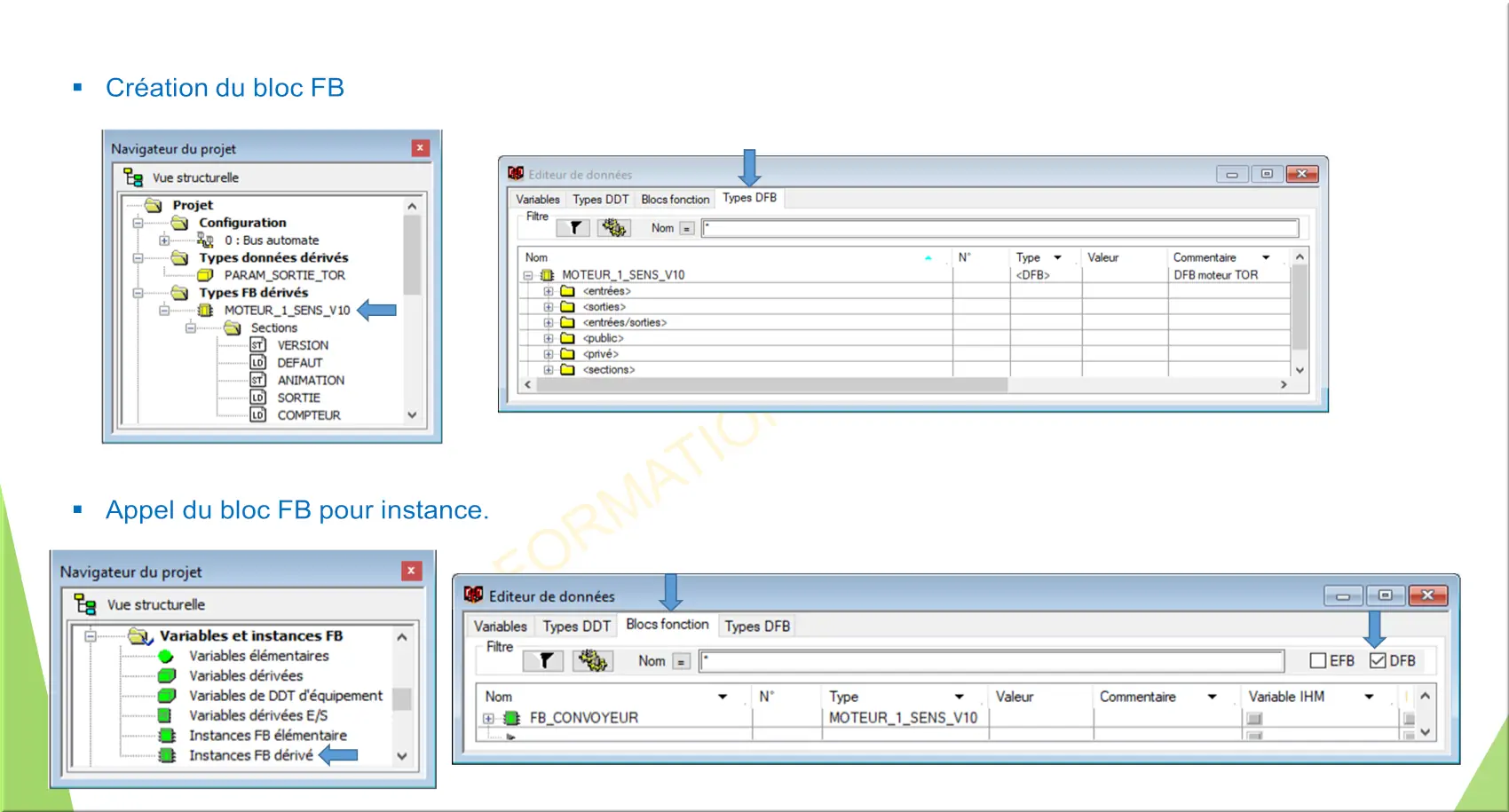Click the funnel filter button in upper data editor
This screenshot has width=1509, height=812.
tap(574, 228)
